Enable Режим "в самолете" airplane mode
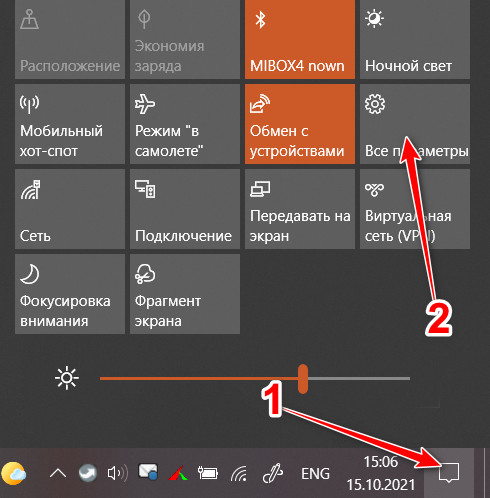This screenshot has width=490, height=498. click(185, 124)
